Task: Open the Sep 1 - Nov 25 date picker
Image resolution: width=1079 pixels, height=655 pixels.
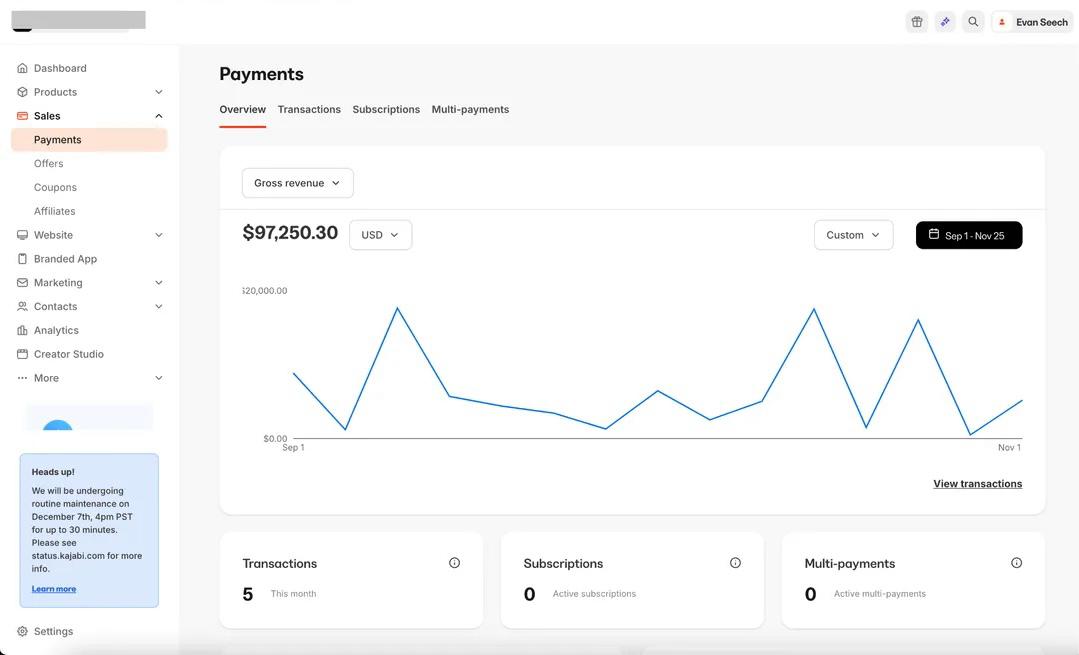Action: 968,235
